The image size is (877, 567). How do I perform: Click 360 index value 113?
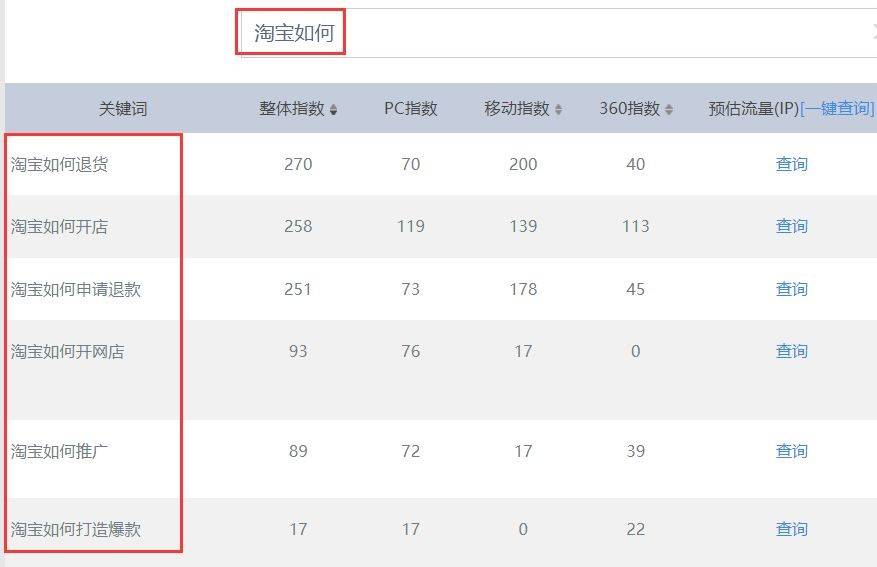click(635, 226)
